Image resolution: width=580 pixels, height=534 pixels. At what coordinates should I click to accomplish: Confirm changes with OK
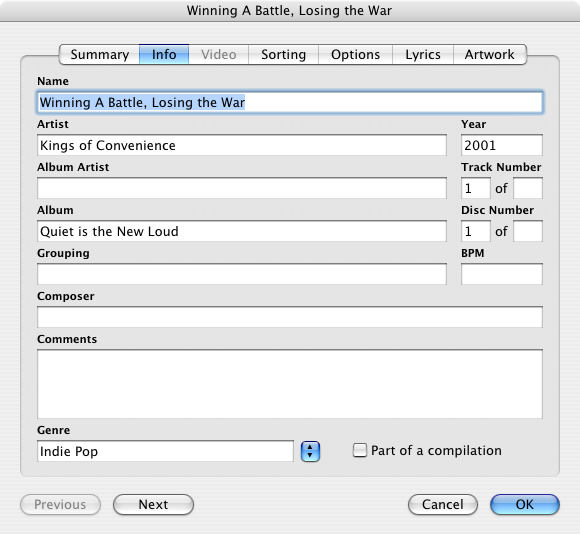tap(525, 504)
